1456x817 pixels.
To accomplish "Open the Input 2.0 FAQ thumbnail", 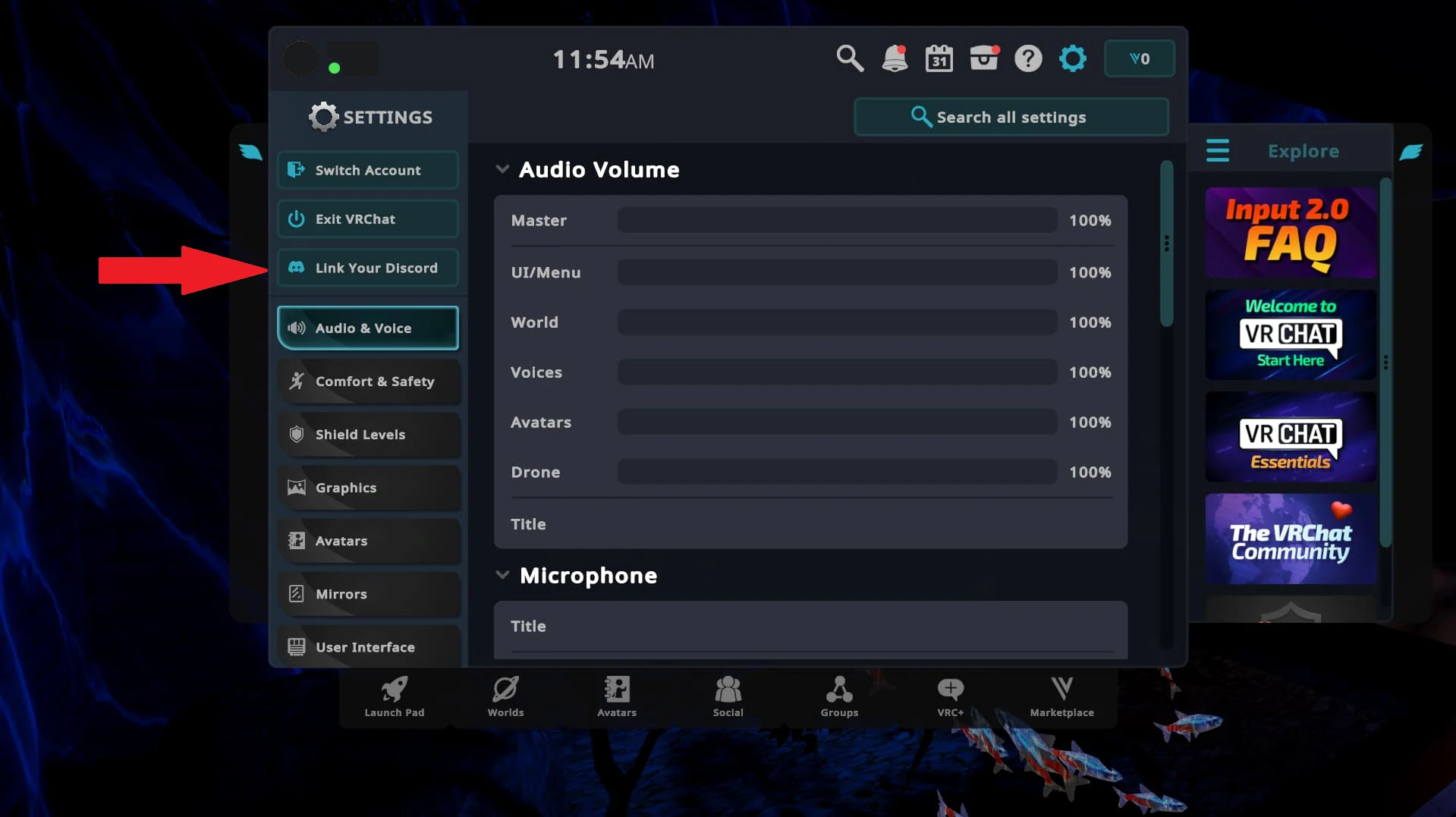I will pos(1290,233).
